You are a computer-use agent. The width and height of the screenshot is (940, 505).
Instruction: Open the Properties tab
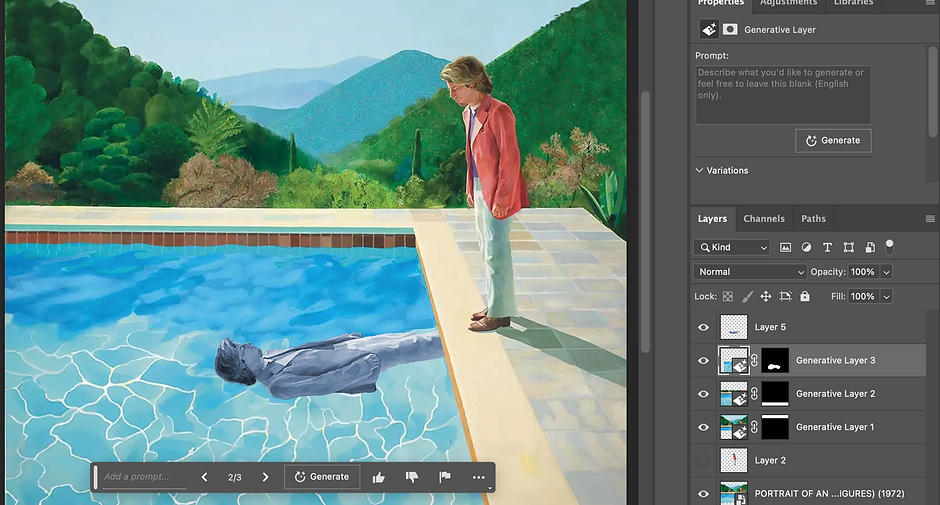721,3
